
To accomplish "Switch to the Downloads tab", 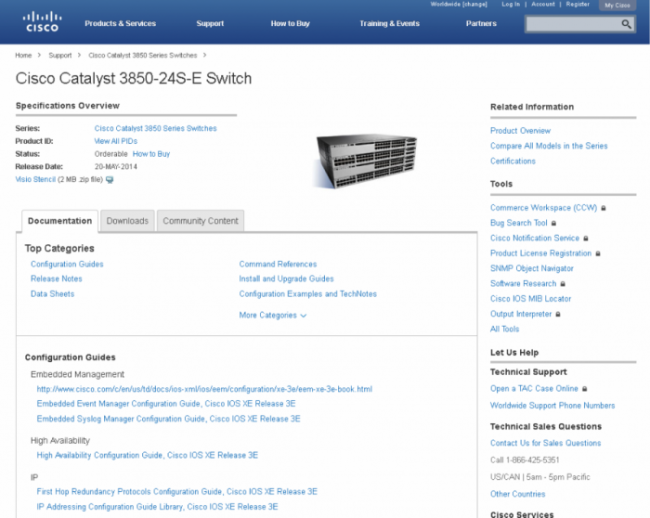I will [127, 221].
